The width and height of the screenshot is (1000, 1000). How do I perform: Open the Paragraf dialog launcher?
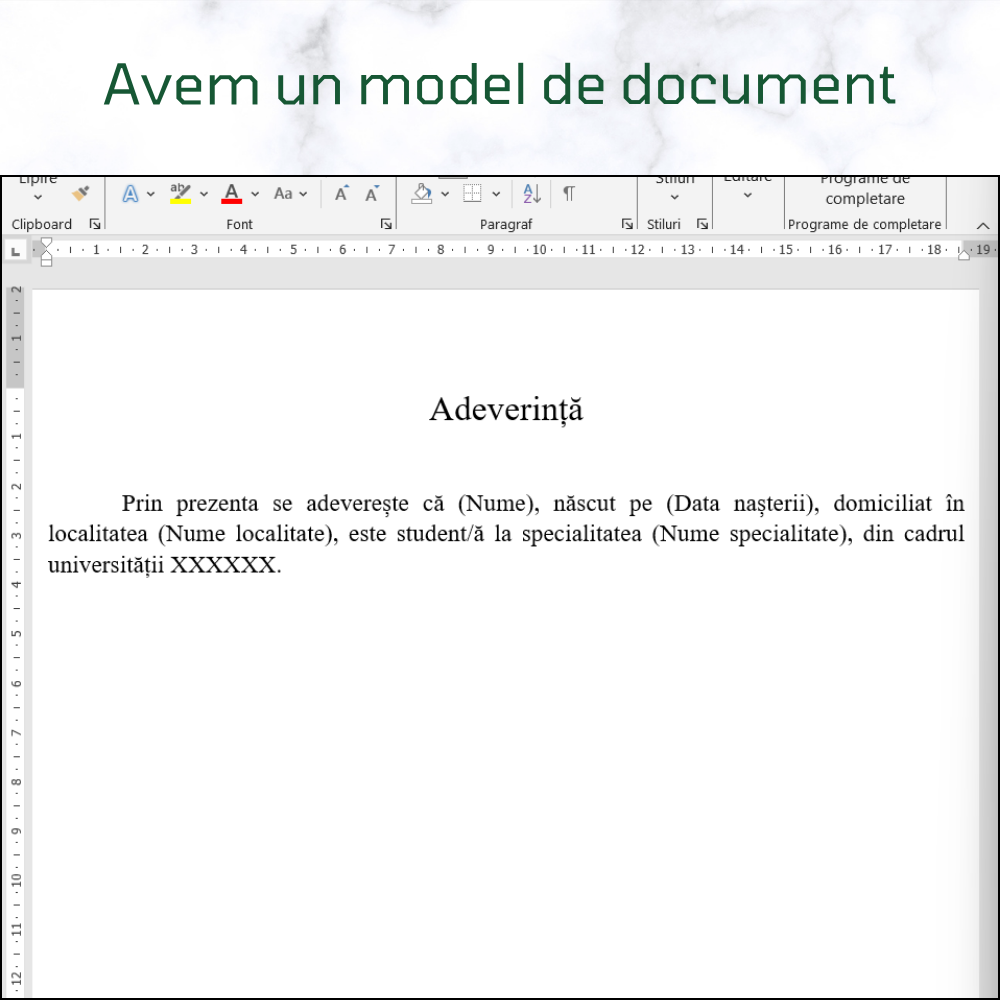pyautogui.click(x=627, y=224)
